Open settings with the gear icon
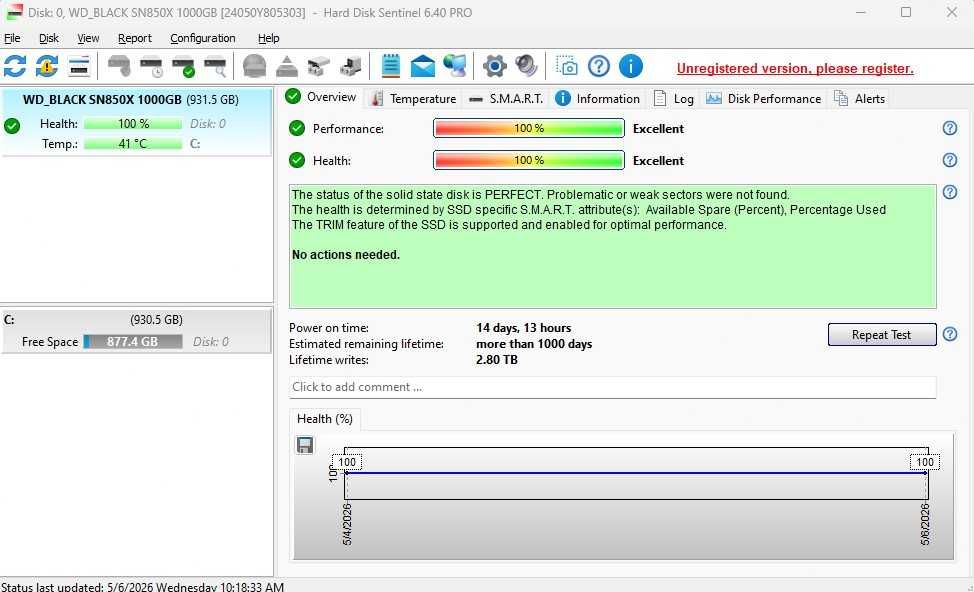The width and height of the screenshot is (974, 592). click(x=494, y=66)
